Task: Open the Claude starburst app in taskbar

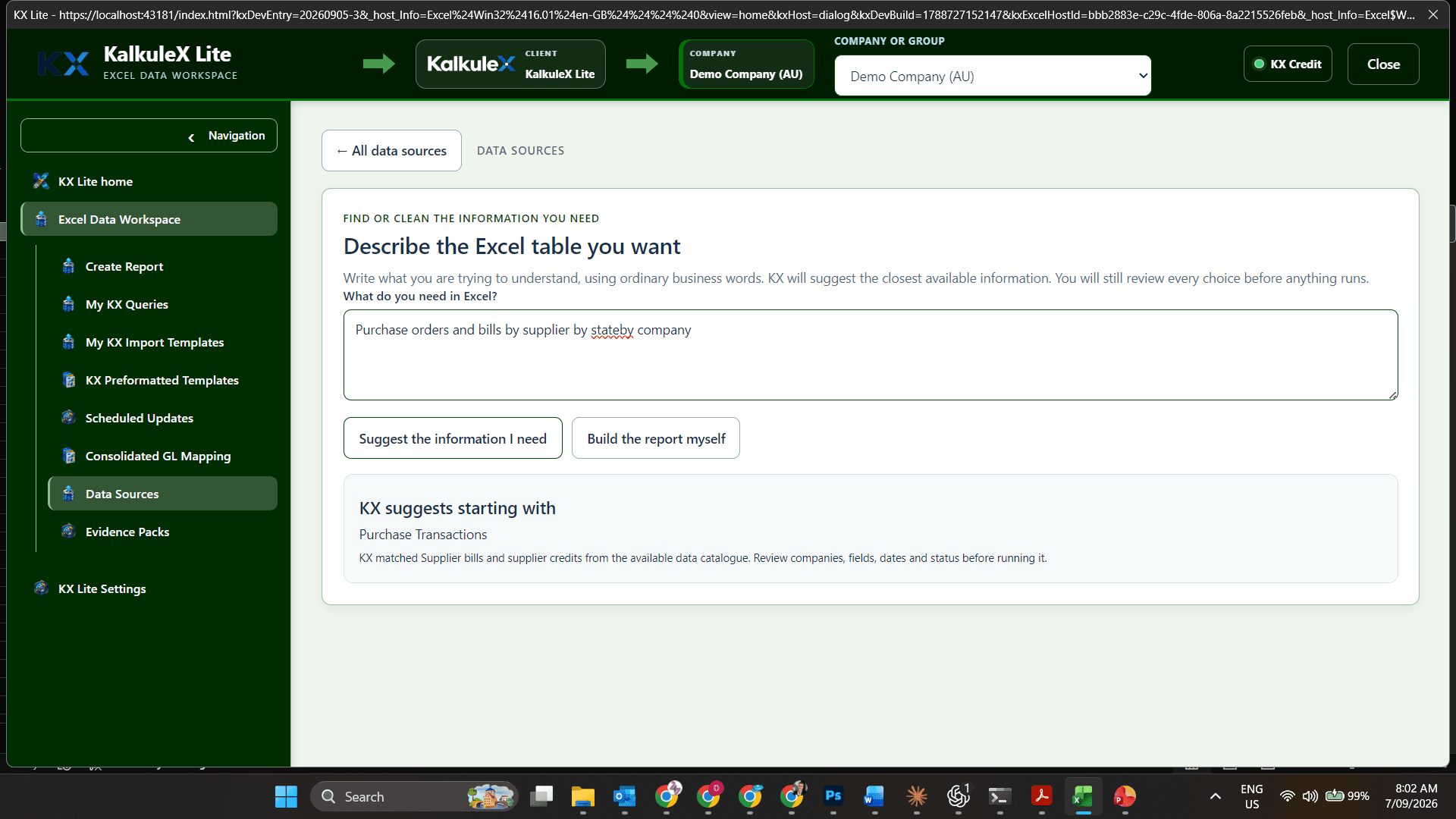Action: pyautogui.click(x=917, y=796)
